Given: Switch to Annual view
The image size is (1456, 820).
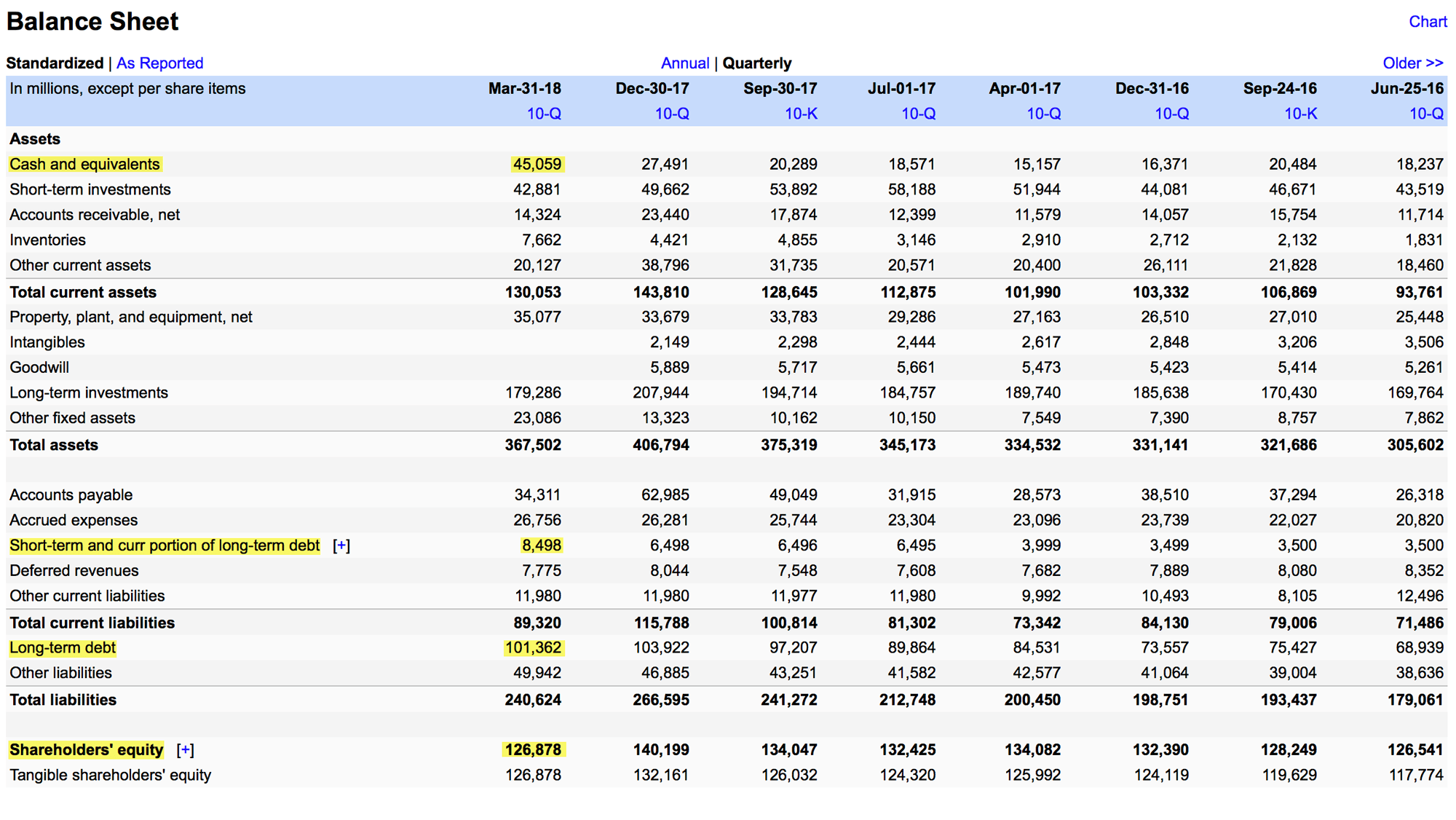Looking at the screenshot, I should 685,63.
